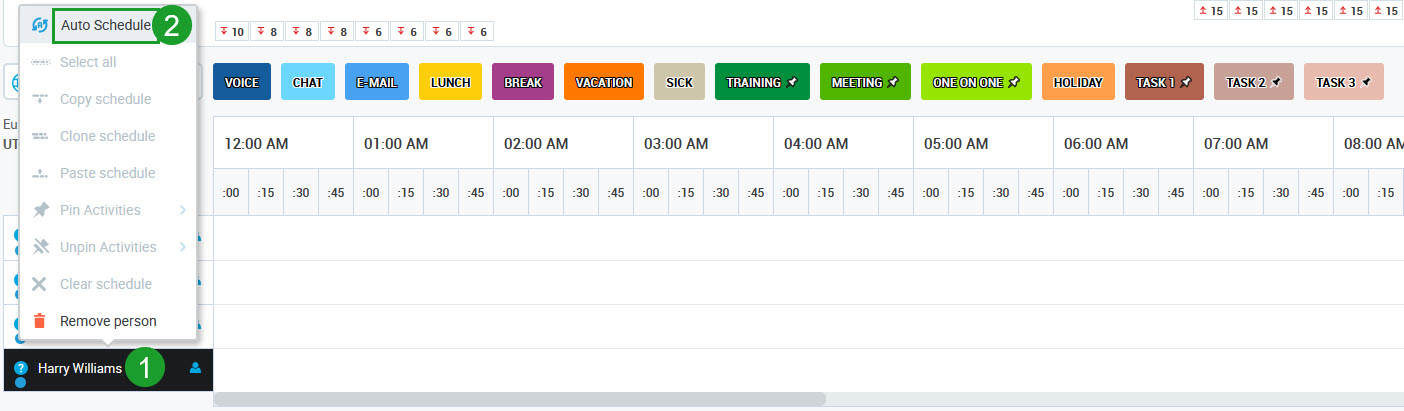Expand the Unpin Activities submenu arrow

tap(183, 247)
